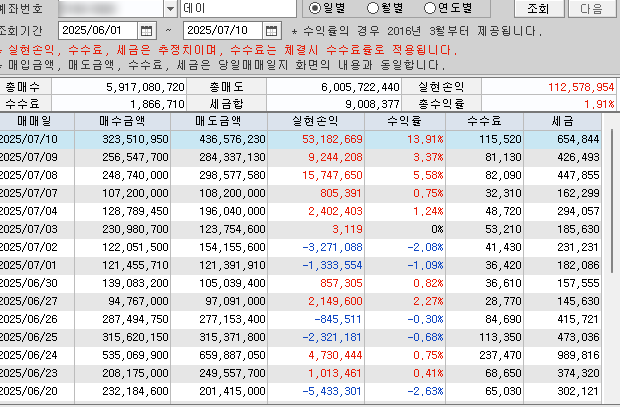Click the start date field 2025/06/01
Viewport: 620px width, 407px height.
pos(97,31)
